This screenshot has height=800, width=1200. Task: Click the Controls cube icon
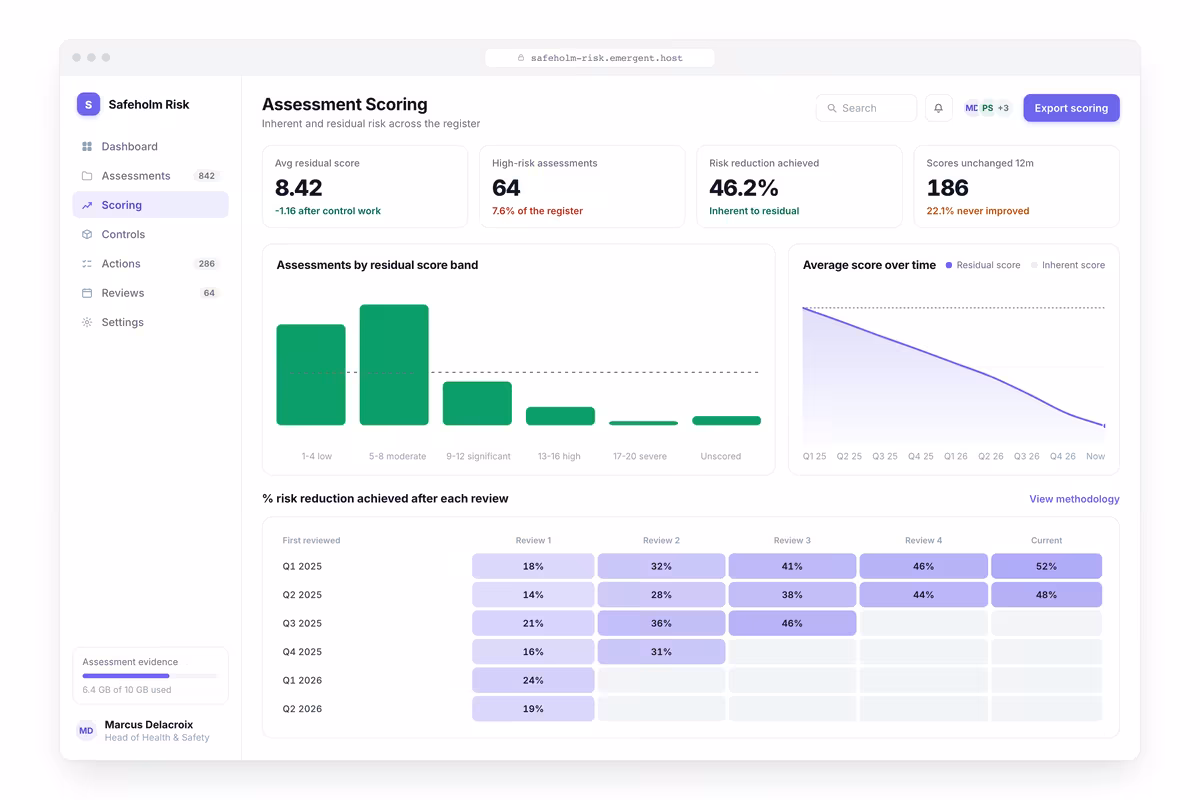(87, 234)
